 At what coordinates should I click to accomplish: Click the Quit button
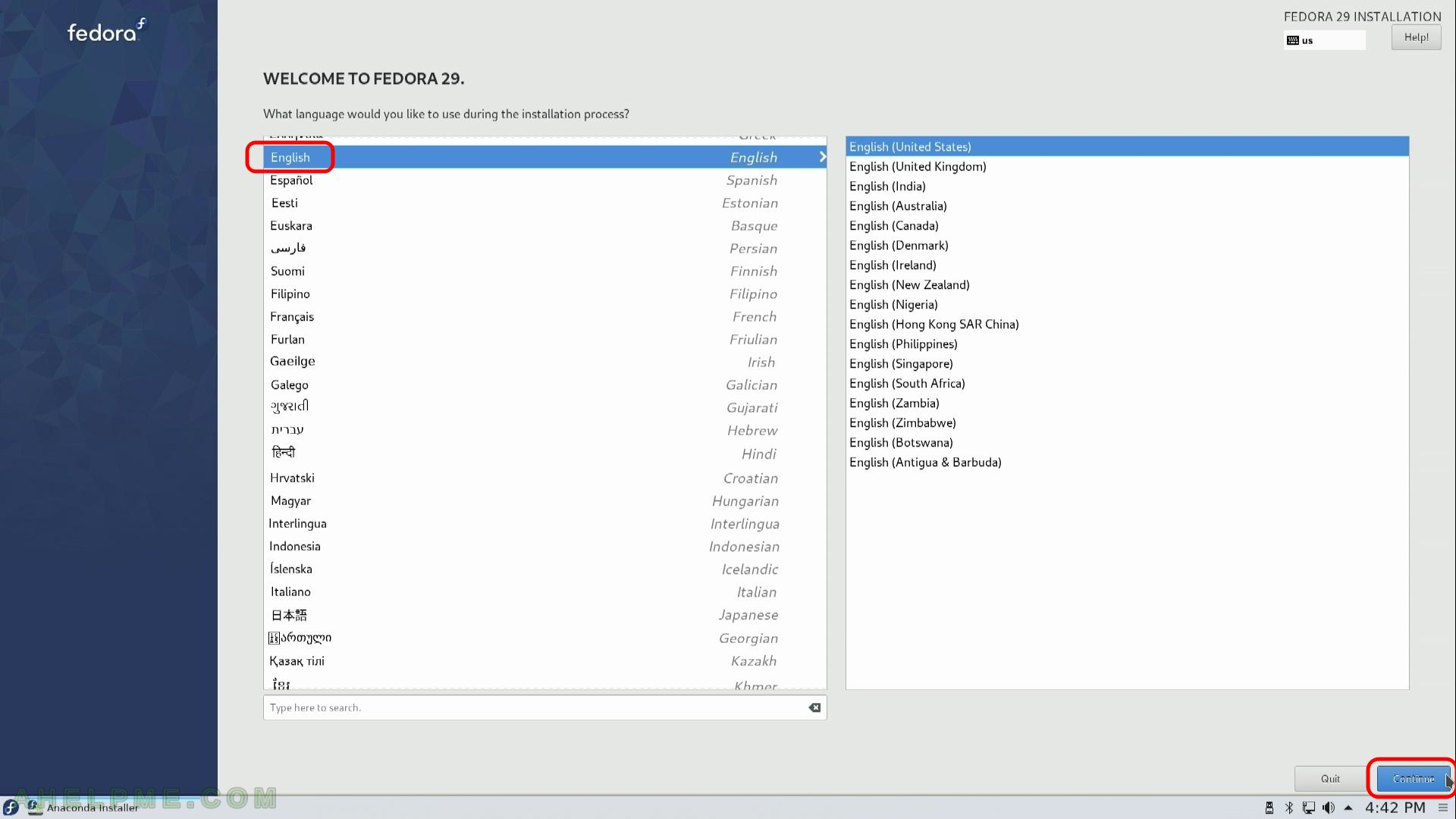pos(1330,779)
